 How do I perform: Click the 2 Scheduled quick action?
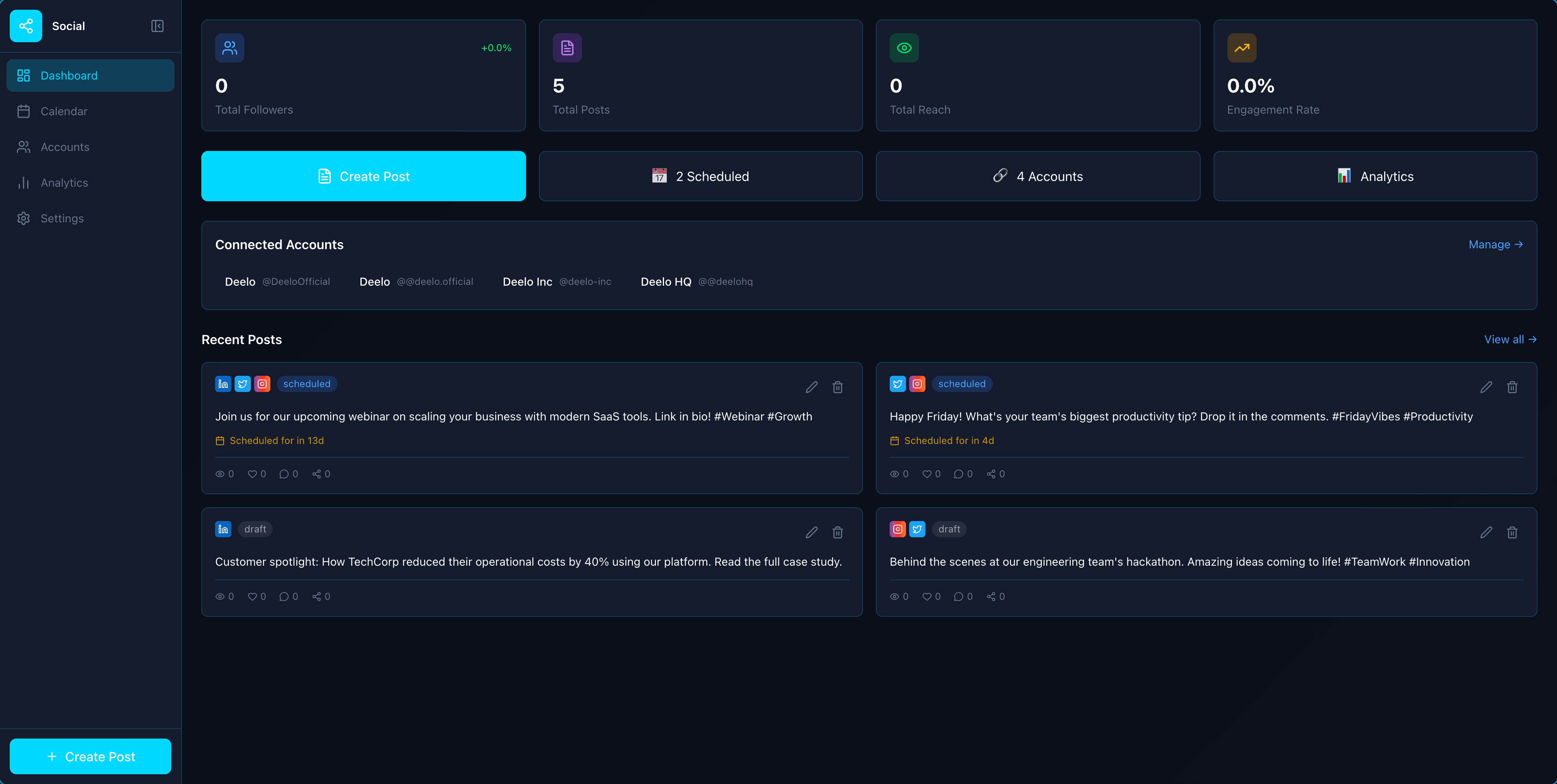click(700, 176)
